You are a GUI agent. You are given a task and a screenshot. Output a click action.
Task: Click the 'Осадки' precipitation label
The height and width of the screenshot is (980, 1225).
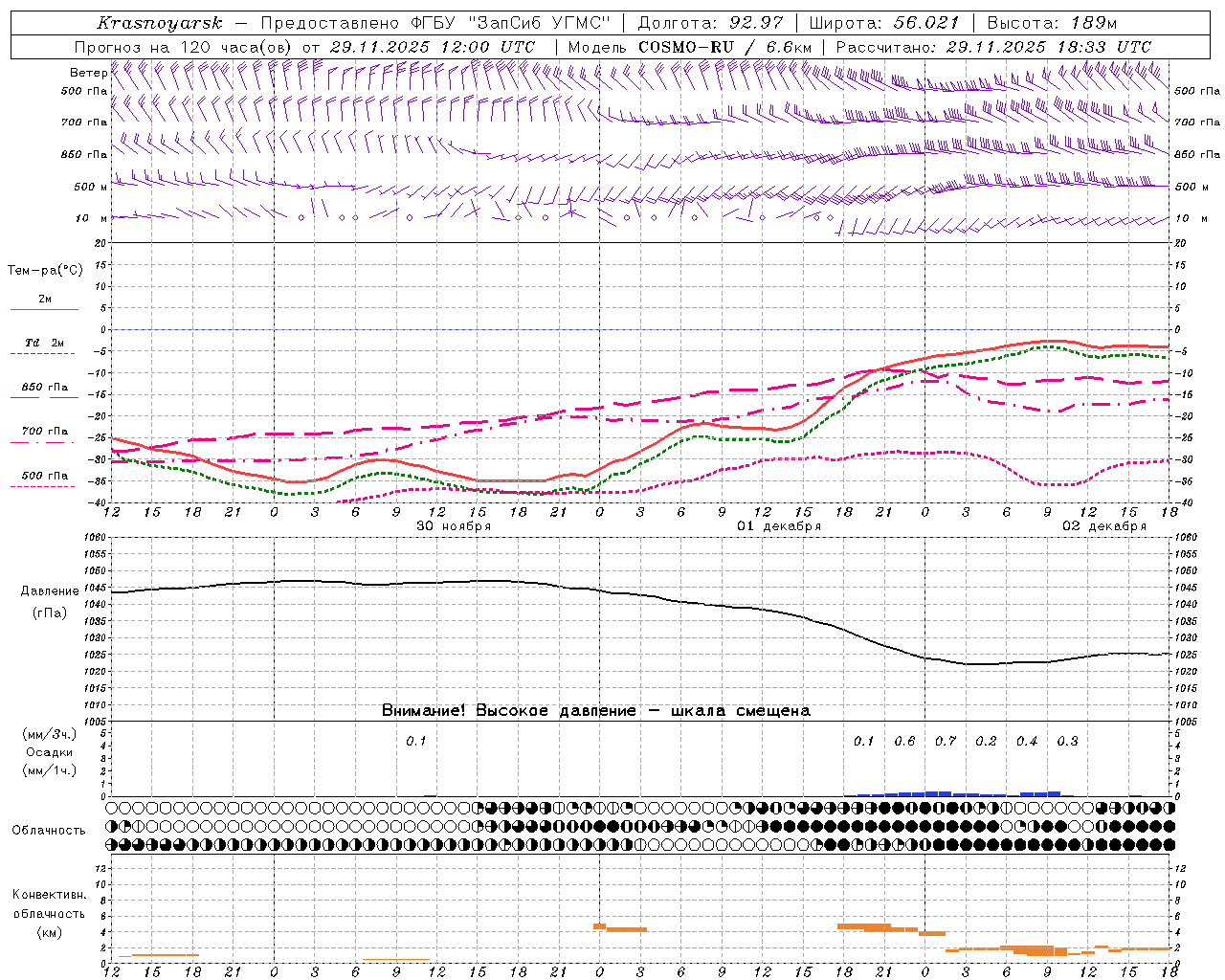(50, 752)
